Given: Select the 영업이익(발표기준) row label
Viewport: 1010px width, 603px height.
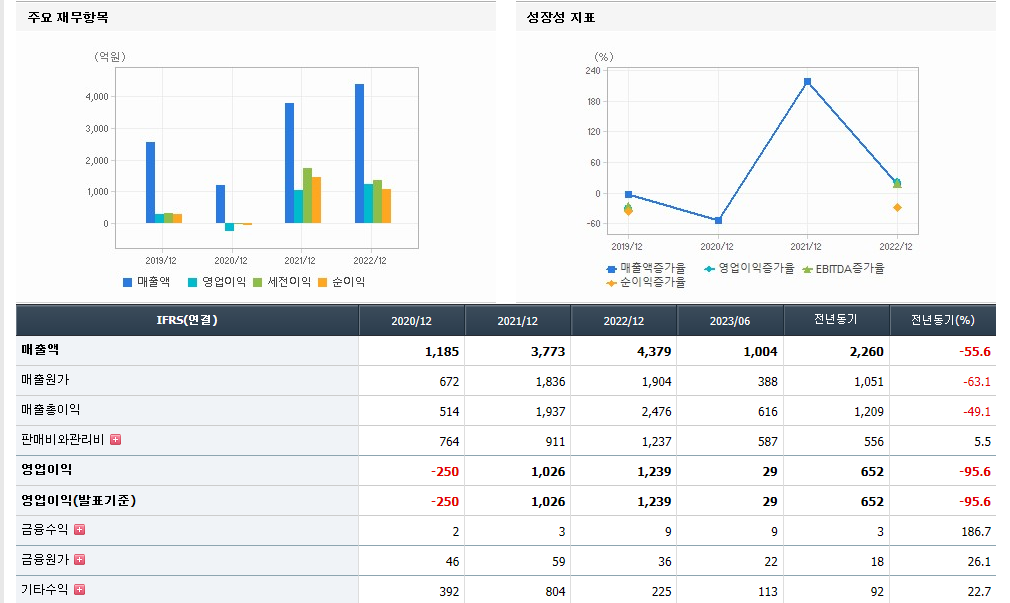Looking at the screenshot, I should pos(79,501).
